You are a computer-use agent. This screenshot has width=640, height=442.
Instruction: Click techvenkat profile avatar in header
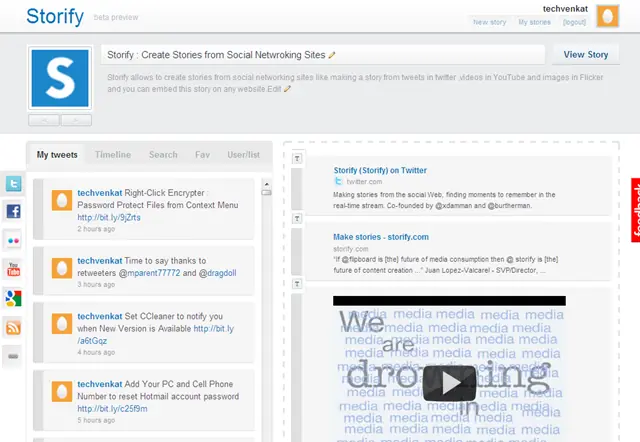tap(608, 16)
